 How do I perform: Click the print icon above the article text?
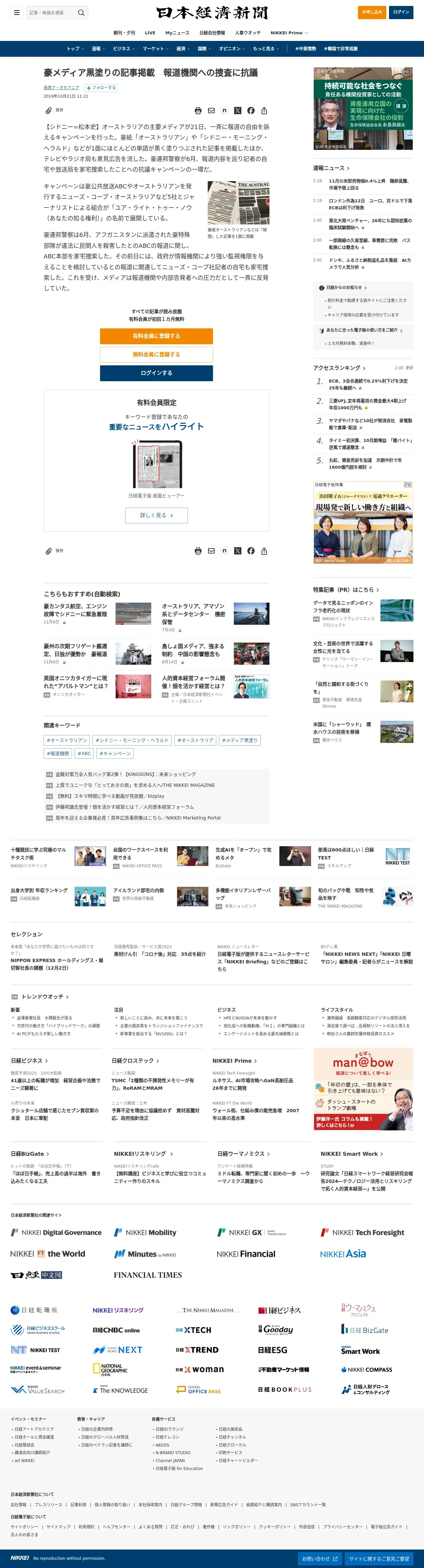point(198,111)
